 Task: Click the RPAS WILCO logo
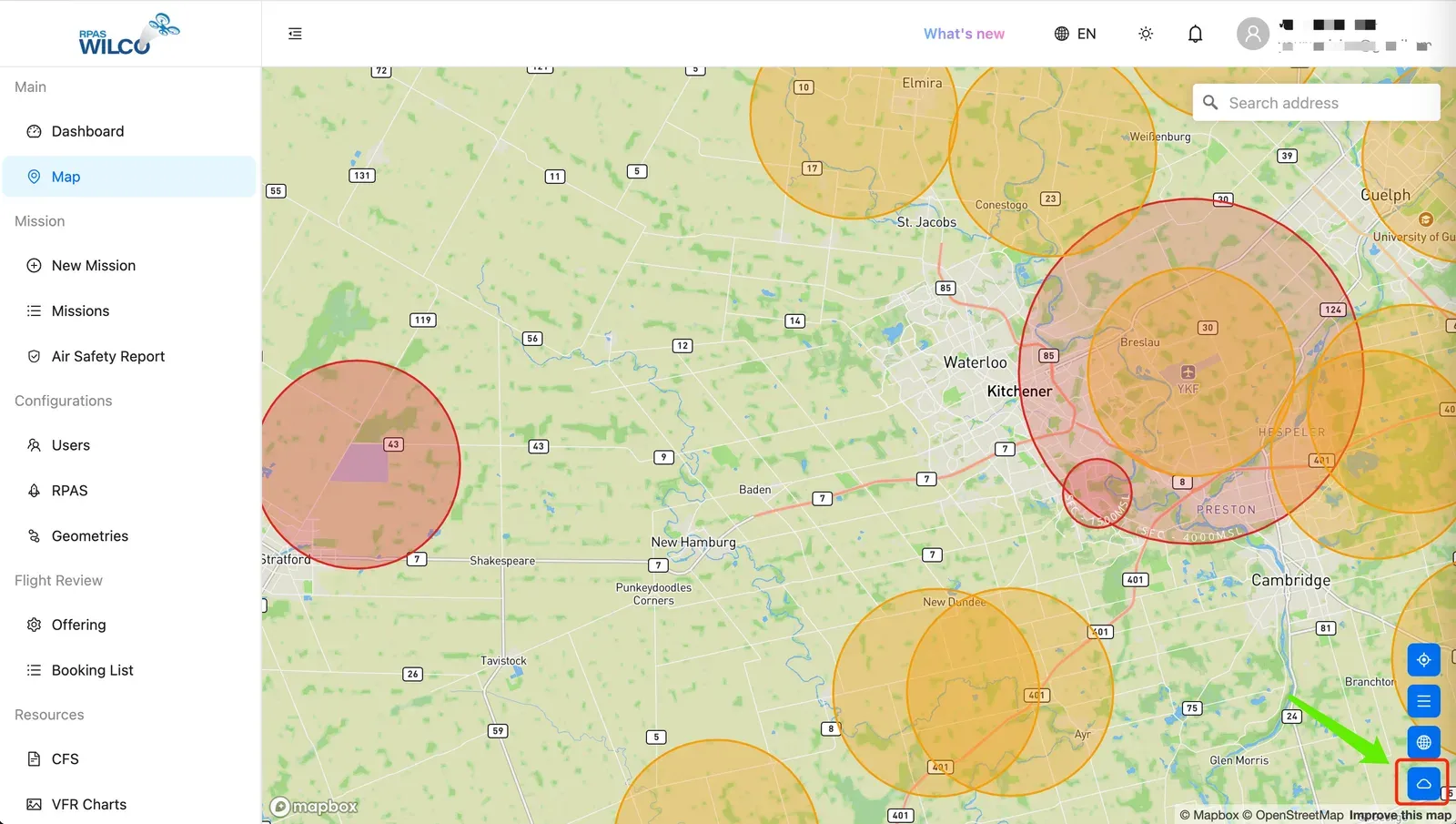(128, 35)
